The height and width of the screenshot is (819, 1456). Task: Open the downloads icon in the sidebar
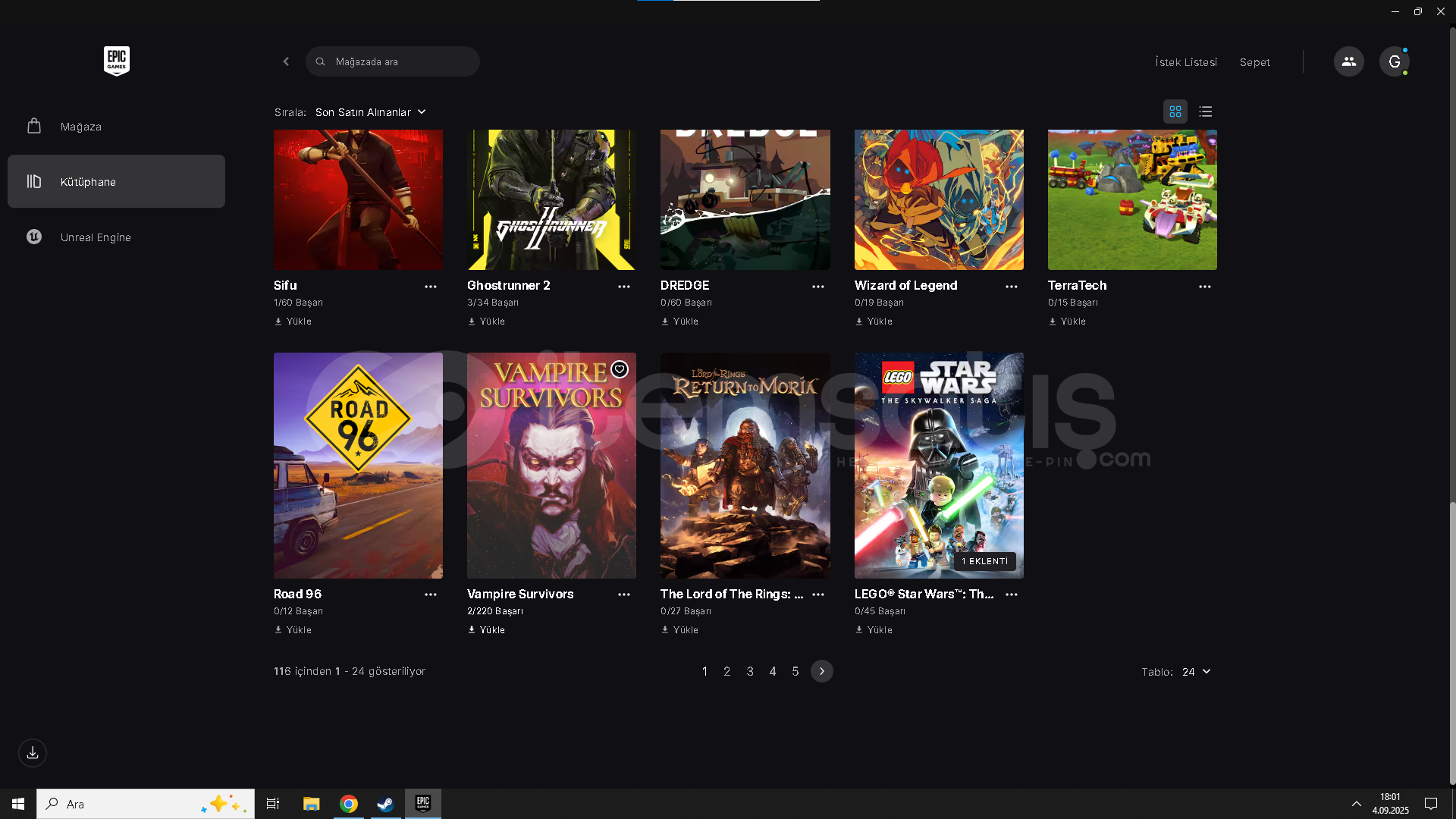(x=33, y=753)
